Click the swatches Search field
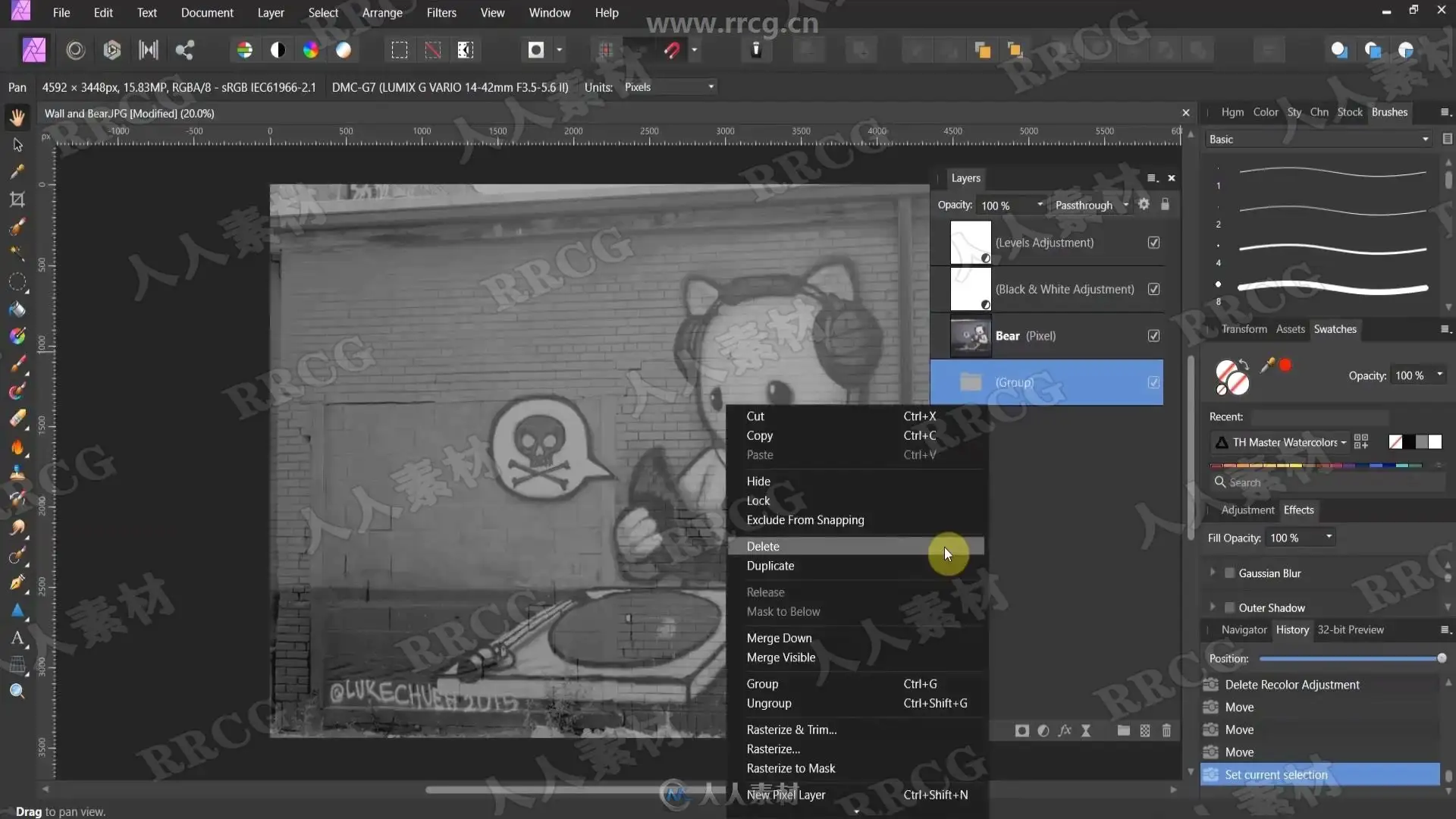1456x819 pixels. [x=1327, y=482]
